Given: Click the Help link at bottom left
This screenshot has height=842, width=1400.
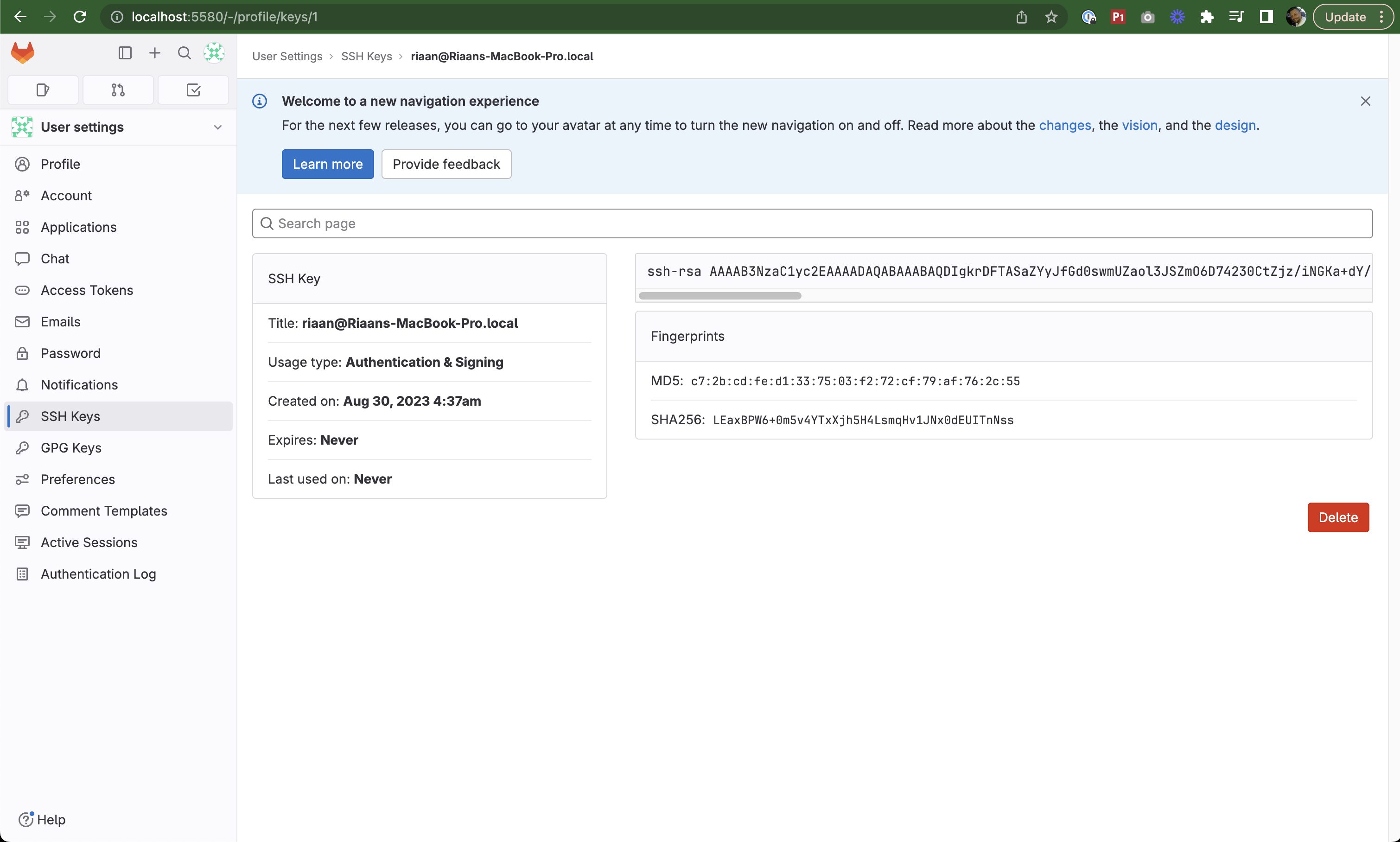Looking at the screenshot, I should 51,819.
